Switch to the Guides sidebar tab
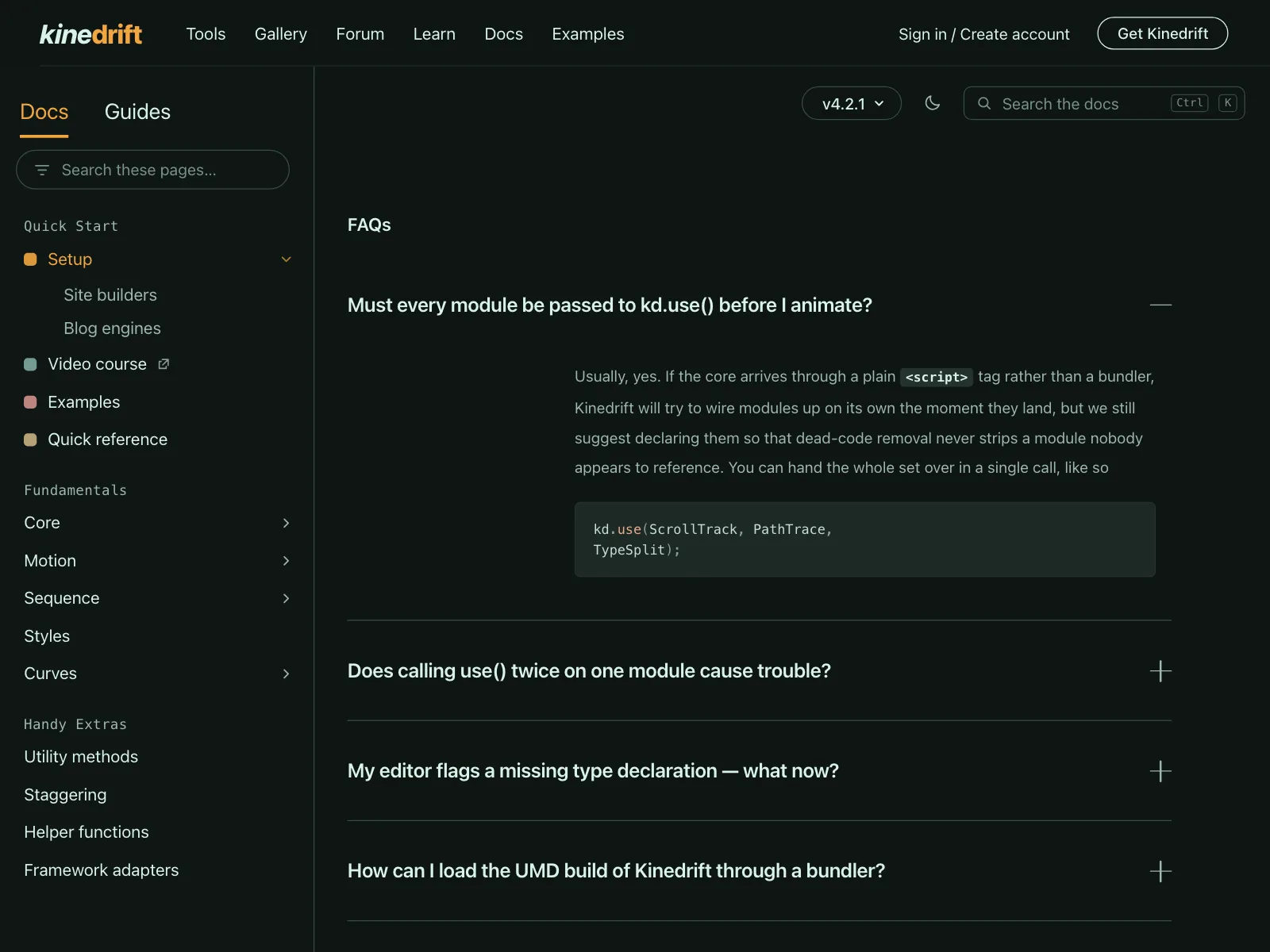The image size is (1270, 952). tap(137, 112)
